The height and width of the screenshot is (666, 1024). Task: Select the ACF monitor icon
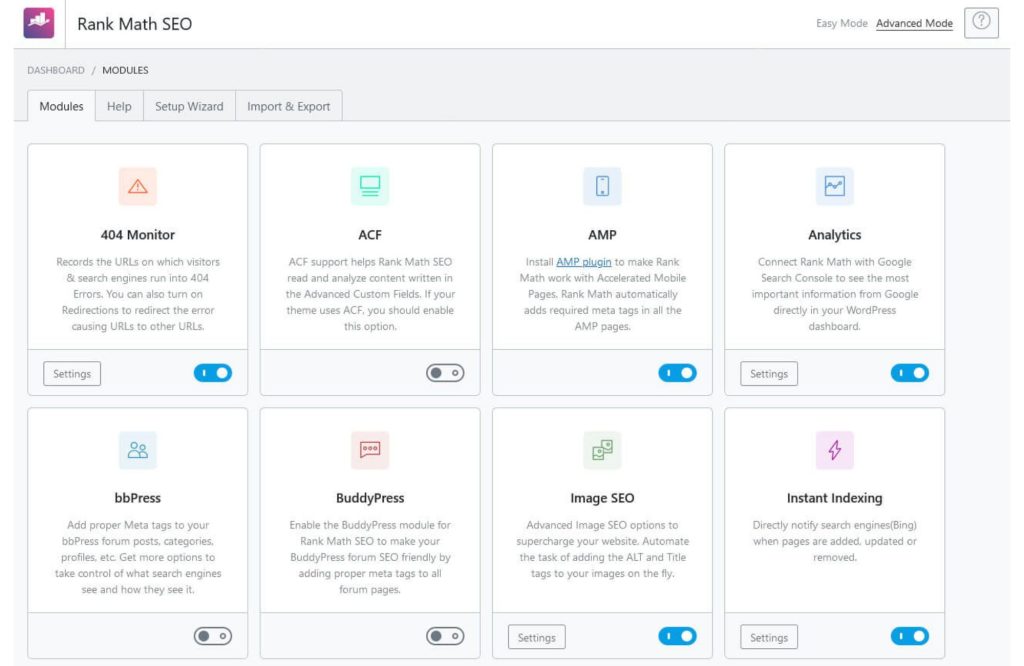[369, 186]
